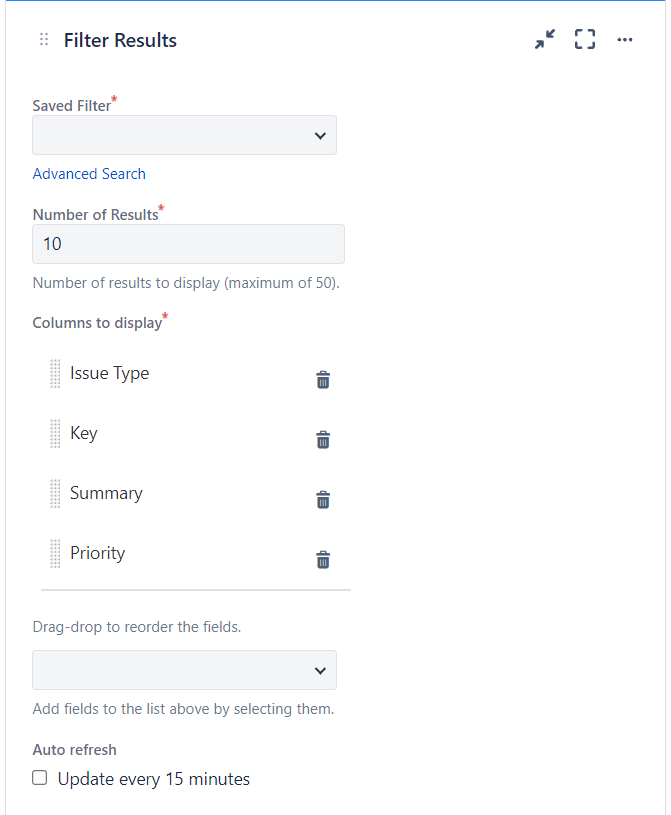The width and height of the screenshot is (671, 815).
Task: Delete the Summary column
Action: click(323, 500)
